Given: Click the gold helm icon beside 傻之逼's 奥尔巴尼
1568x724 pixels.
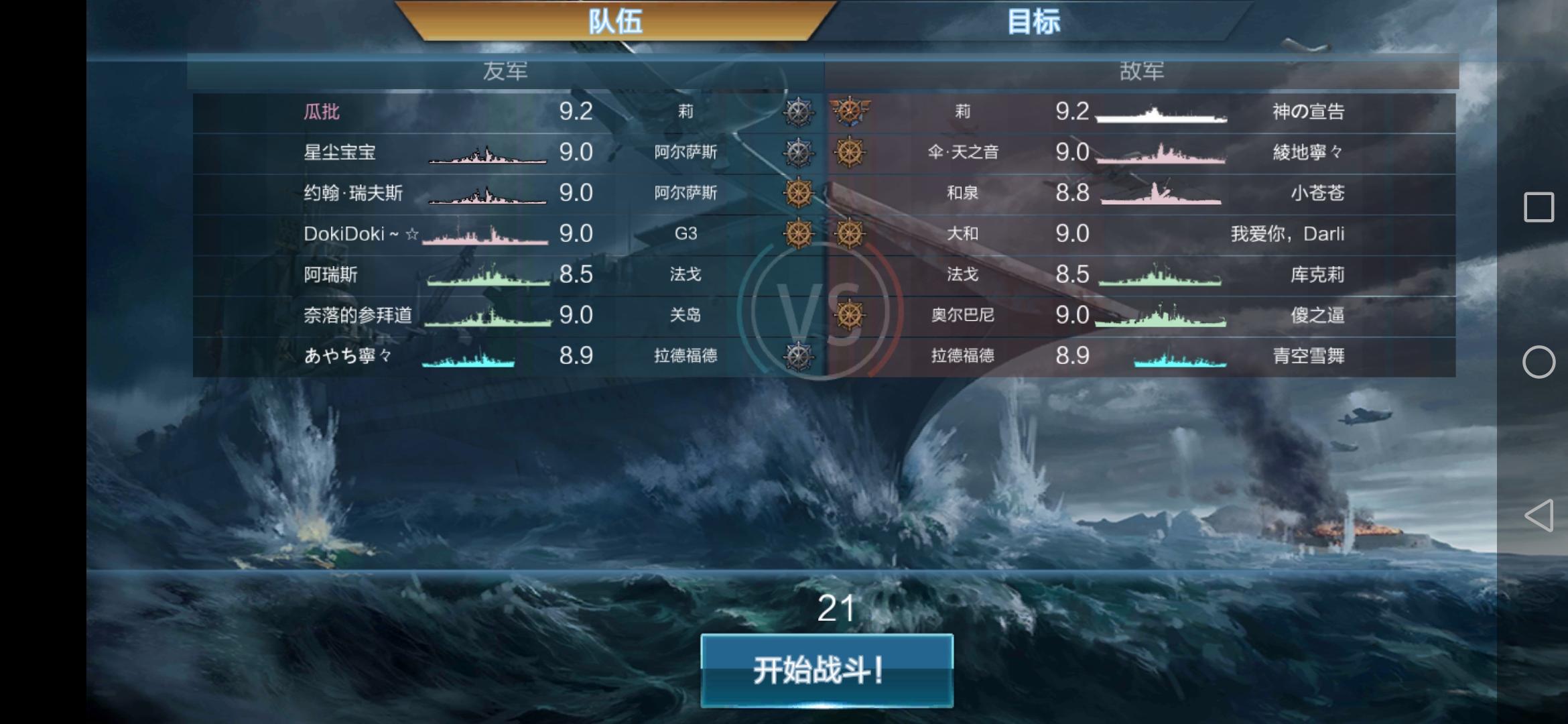Looking at the screenshot, I should [850, 315].
